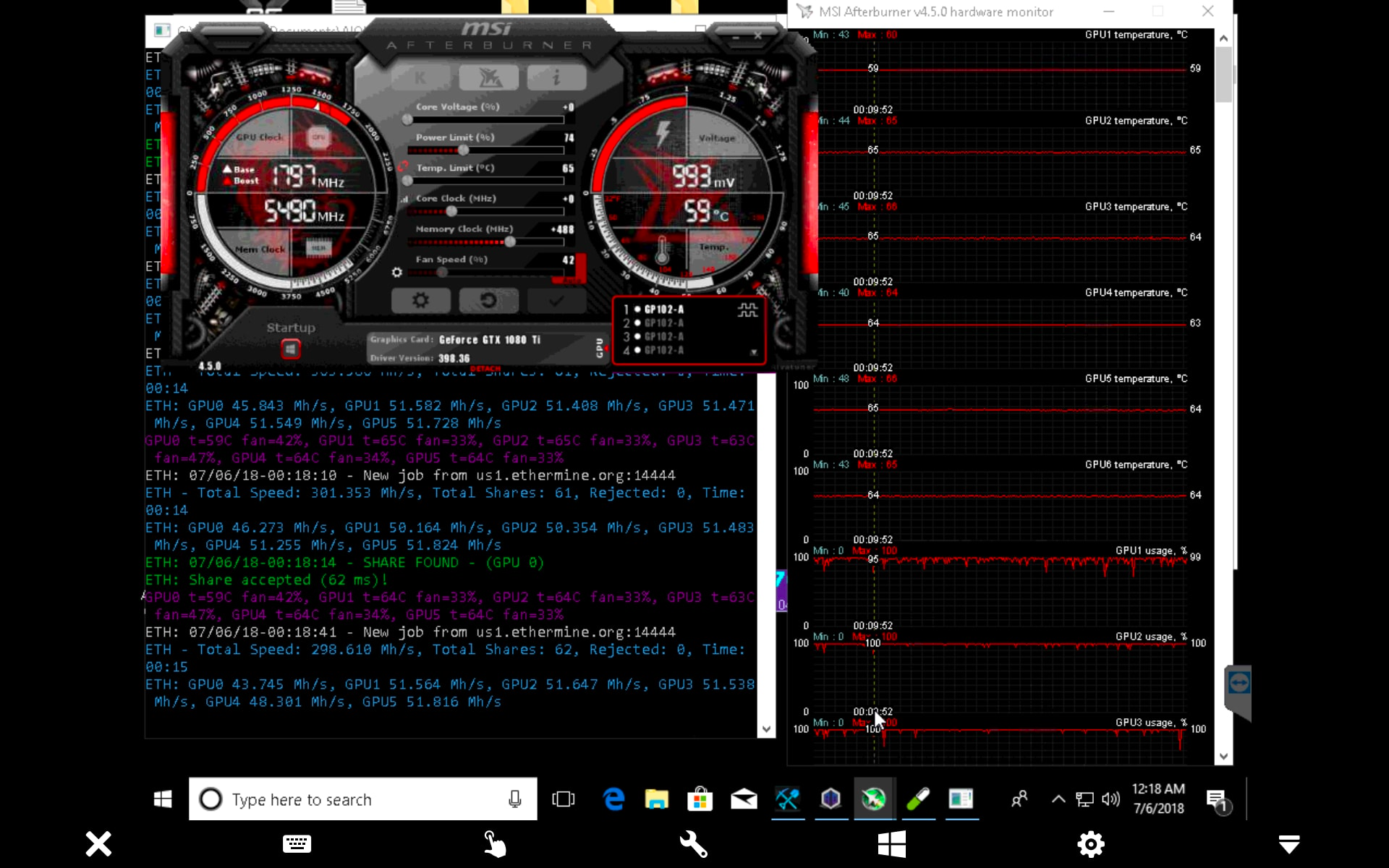This screenshot has height=868, width=1389.
Task: Expand GPU list with down arrow
Action: (754, 352)
